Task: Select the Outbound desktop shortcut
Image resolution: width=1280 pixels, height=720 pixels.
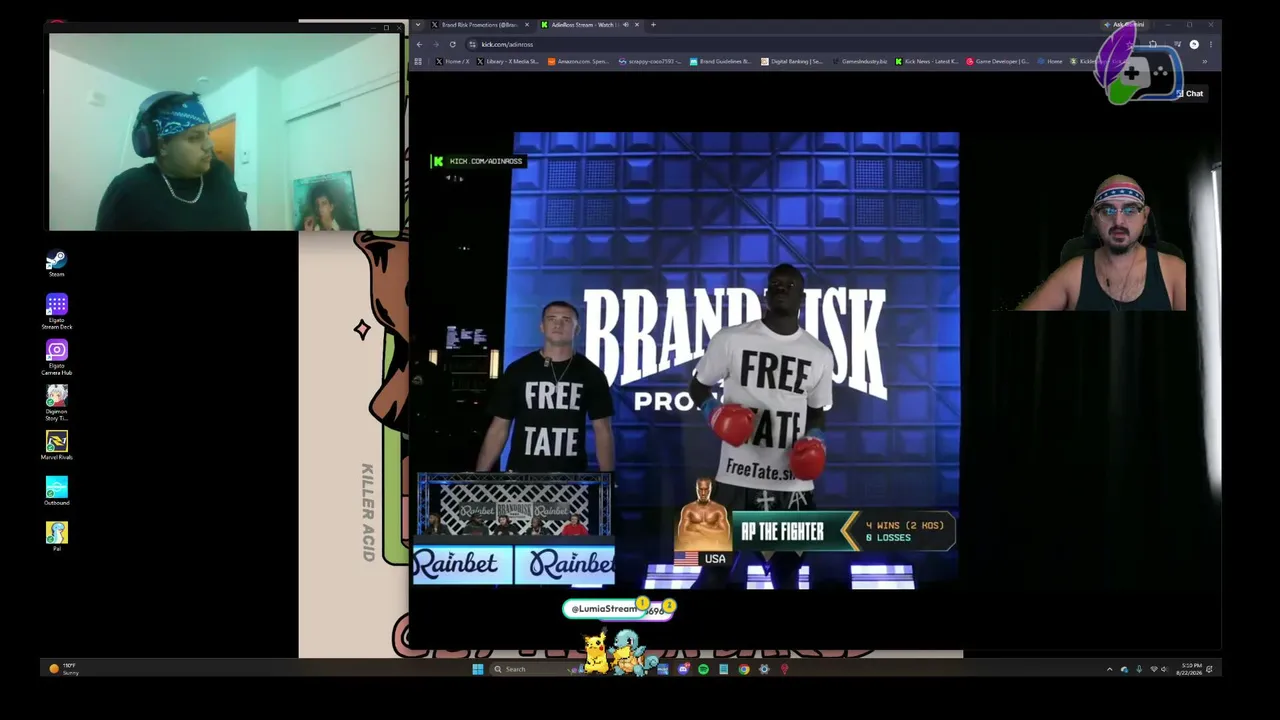Action: pyautogui.click(x=56, y=490)
